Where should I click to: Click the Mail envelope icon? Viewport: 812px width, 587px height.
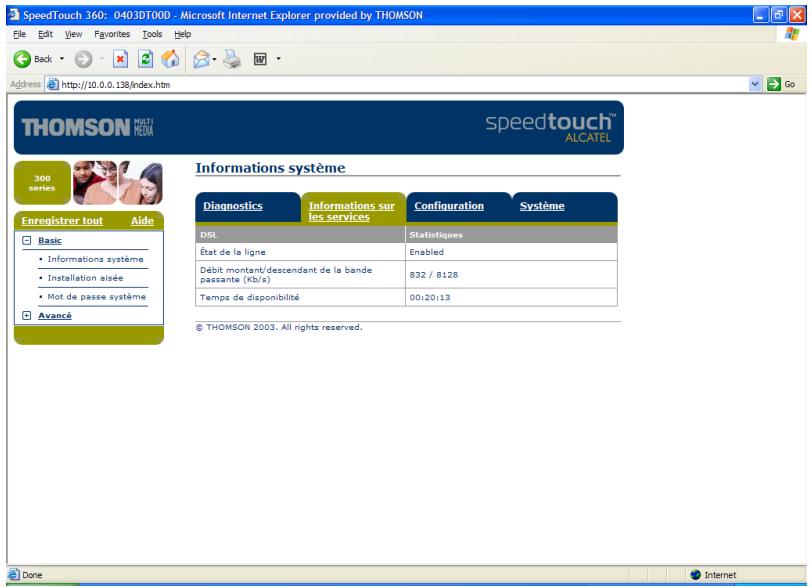pyautogui.click(x=201, y=59)
